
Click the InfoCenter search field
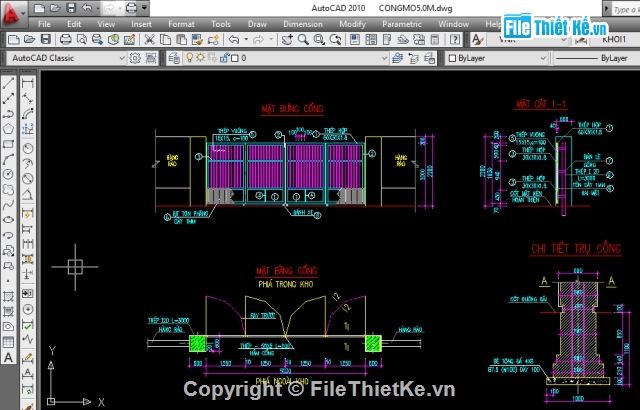coord(626,9)
